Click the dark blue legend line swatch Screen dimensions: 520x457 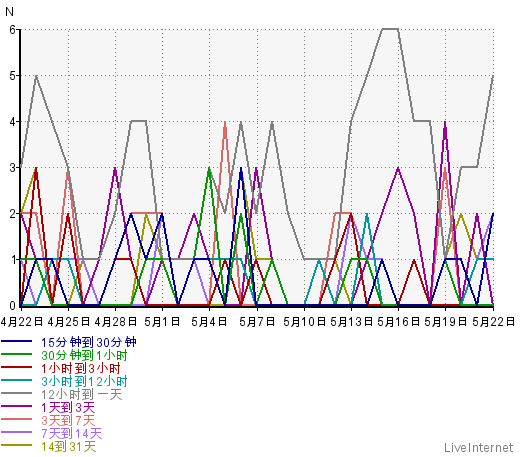(17, 341)
